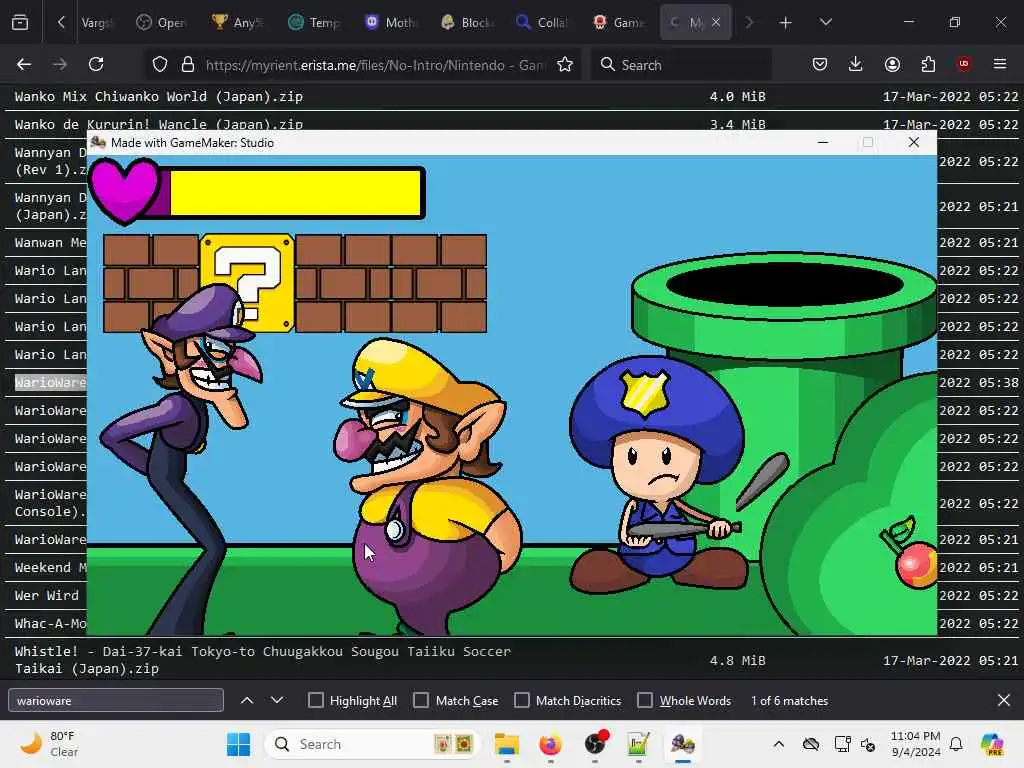Viewport: 1024px width, 768px height.
Task: Bookmark this page with the star
Action: pos(565,64)
